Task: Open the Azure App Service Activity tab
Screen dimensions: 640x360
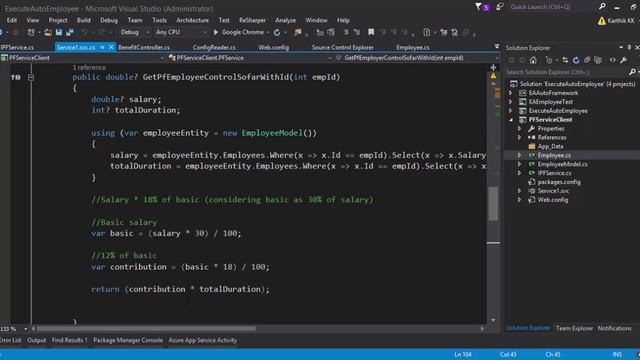Action: coord(202,340)
